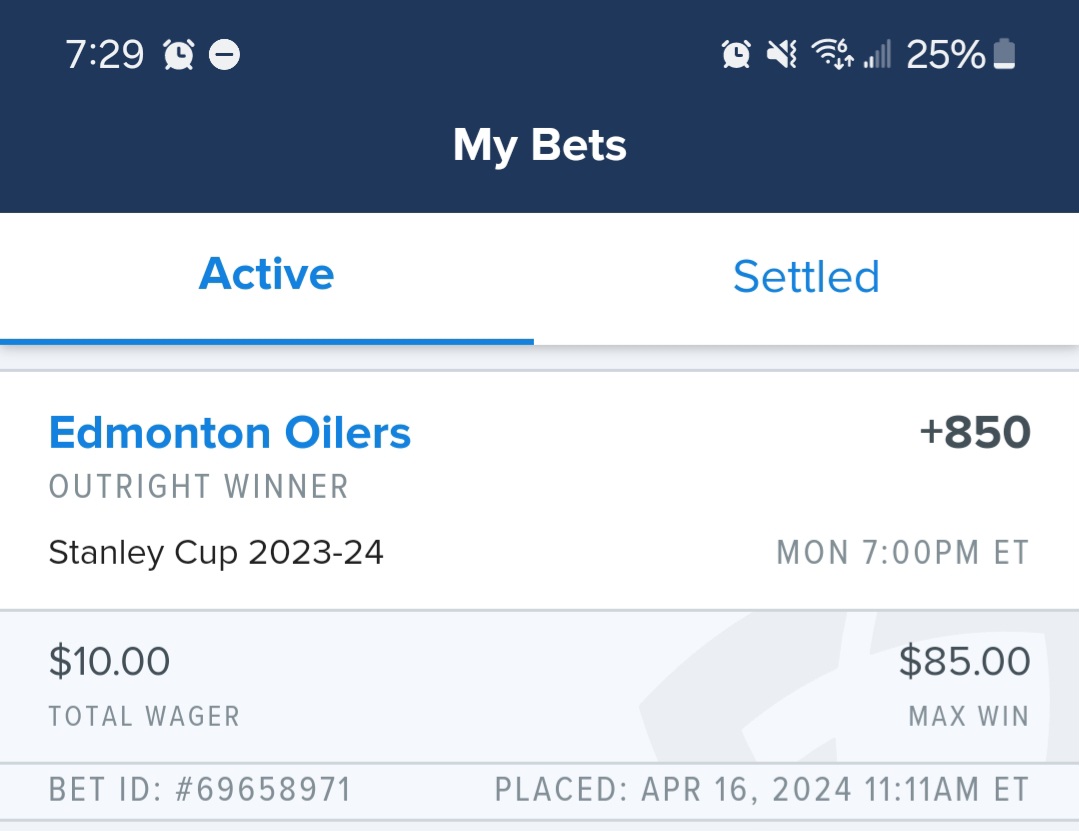Screen dimensions: 1079x831
Task: Click the My Bets header title
Action: pos(540,146)
